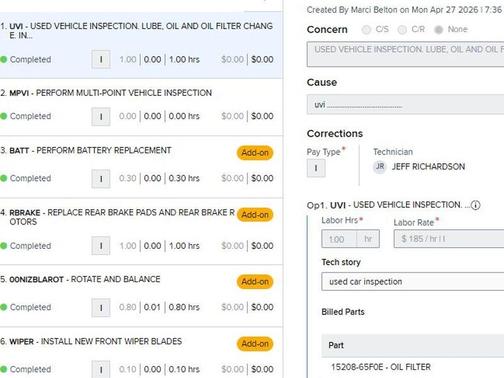Click the Labor Hrs 1.00 field
Screen dimensions: 504x378
[350, 239]
